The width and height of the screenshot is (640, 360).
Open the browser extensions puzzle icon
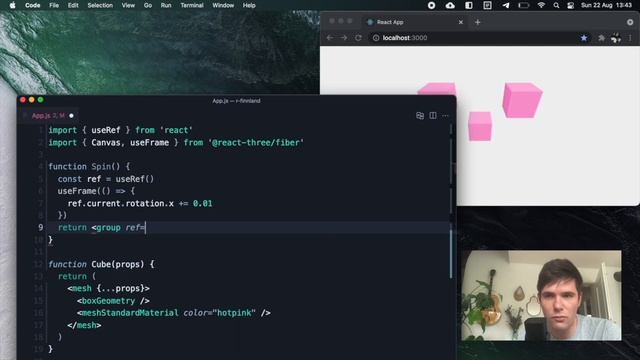pos(601,38)
